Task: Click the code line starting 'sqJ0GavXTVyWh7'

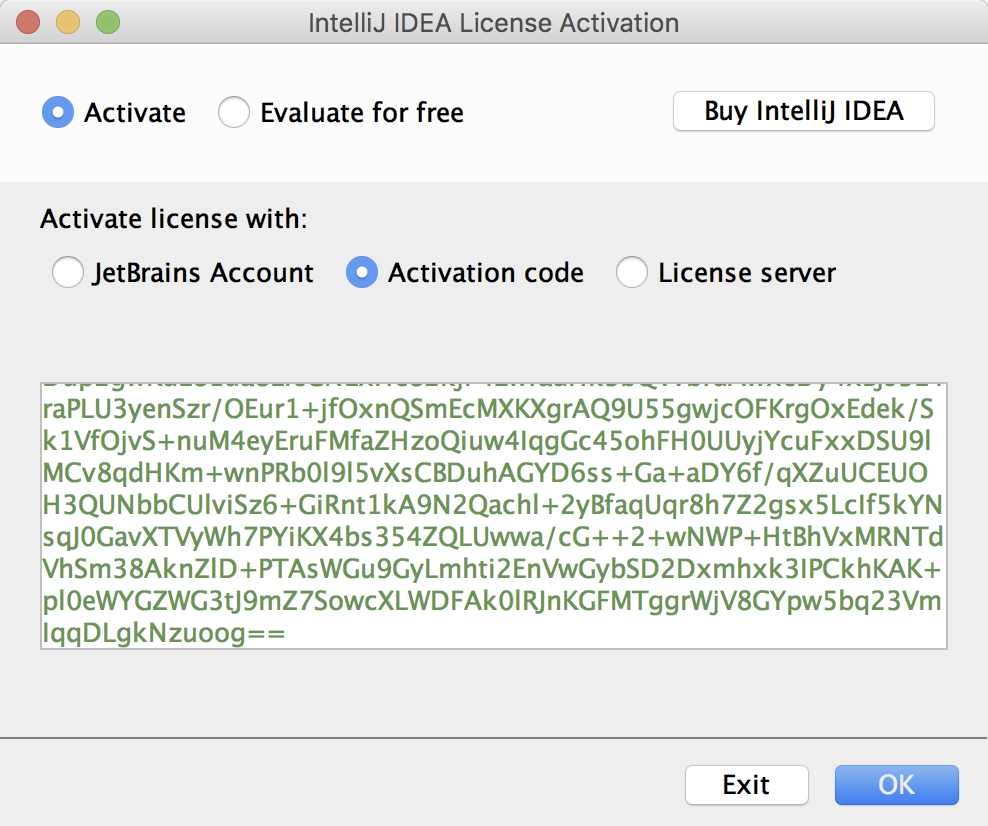Action: [493, 537]
